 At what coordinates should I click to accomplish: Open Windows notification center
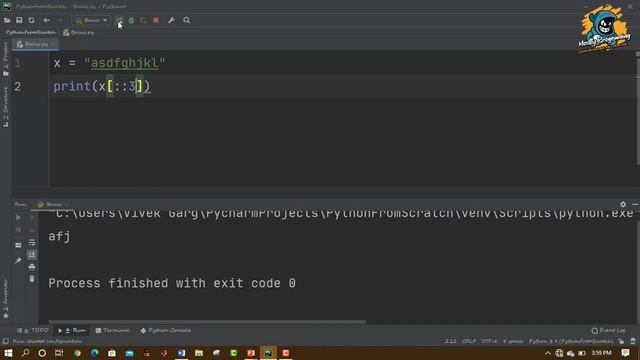(625, 353)
